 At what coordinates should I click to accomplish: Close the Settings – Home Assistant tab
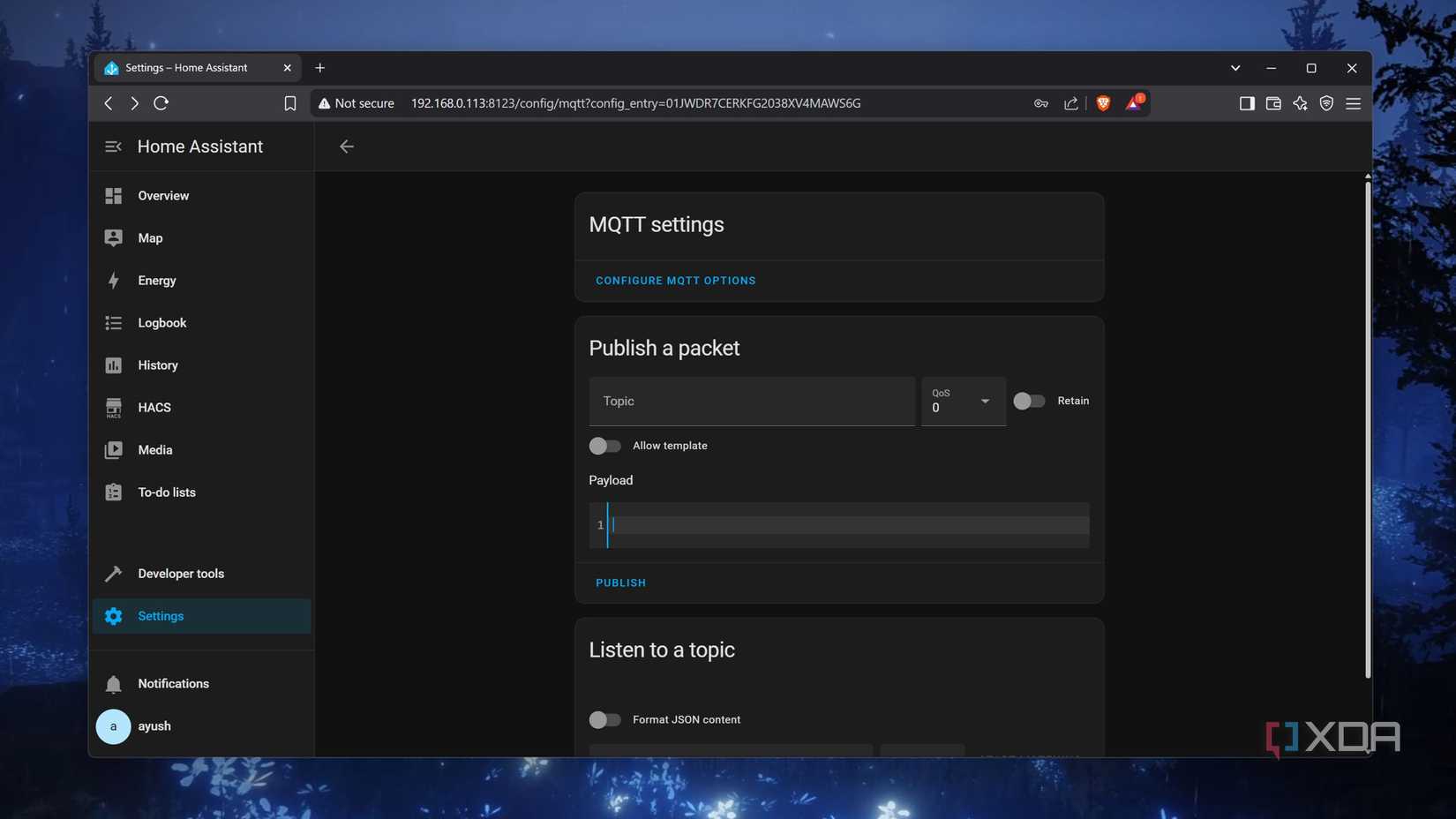pyautogui.click(x=287, y=68)
